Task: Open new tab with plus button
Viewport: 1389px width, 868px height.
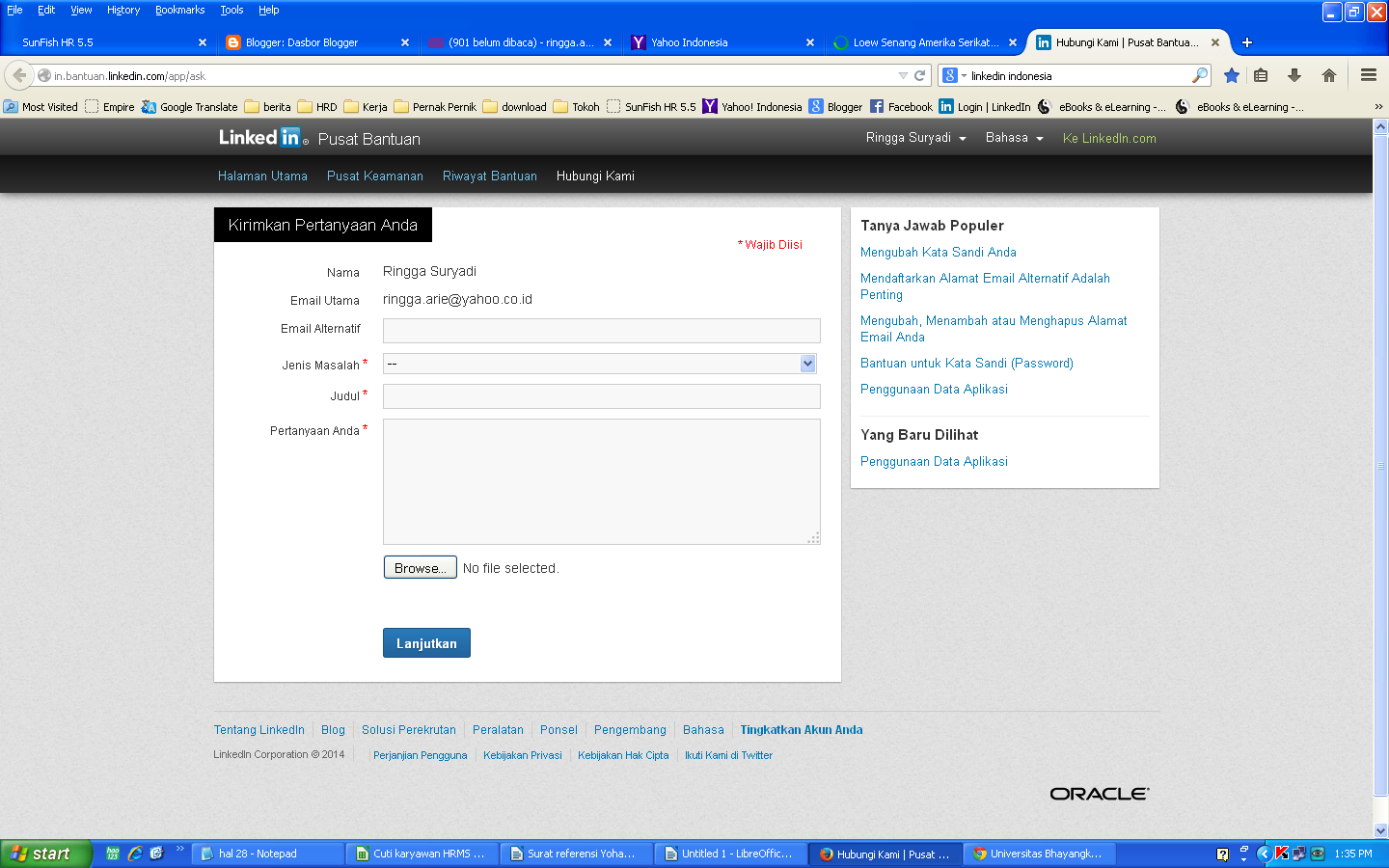Action: point(1247,42)
